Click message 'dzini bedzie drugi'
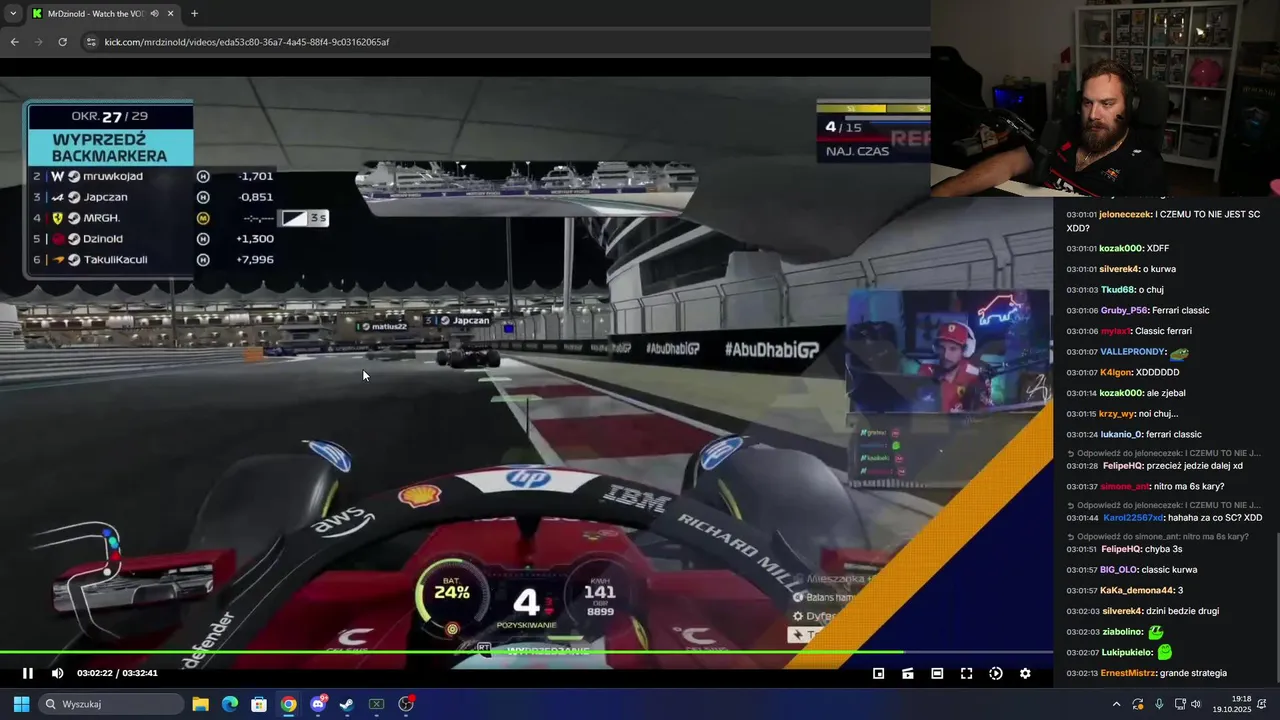The width and height of the screenshot is (1280, 720). tap(1181, 611)
